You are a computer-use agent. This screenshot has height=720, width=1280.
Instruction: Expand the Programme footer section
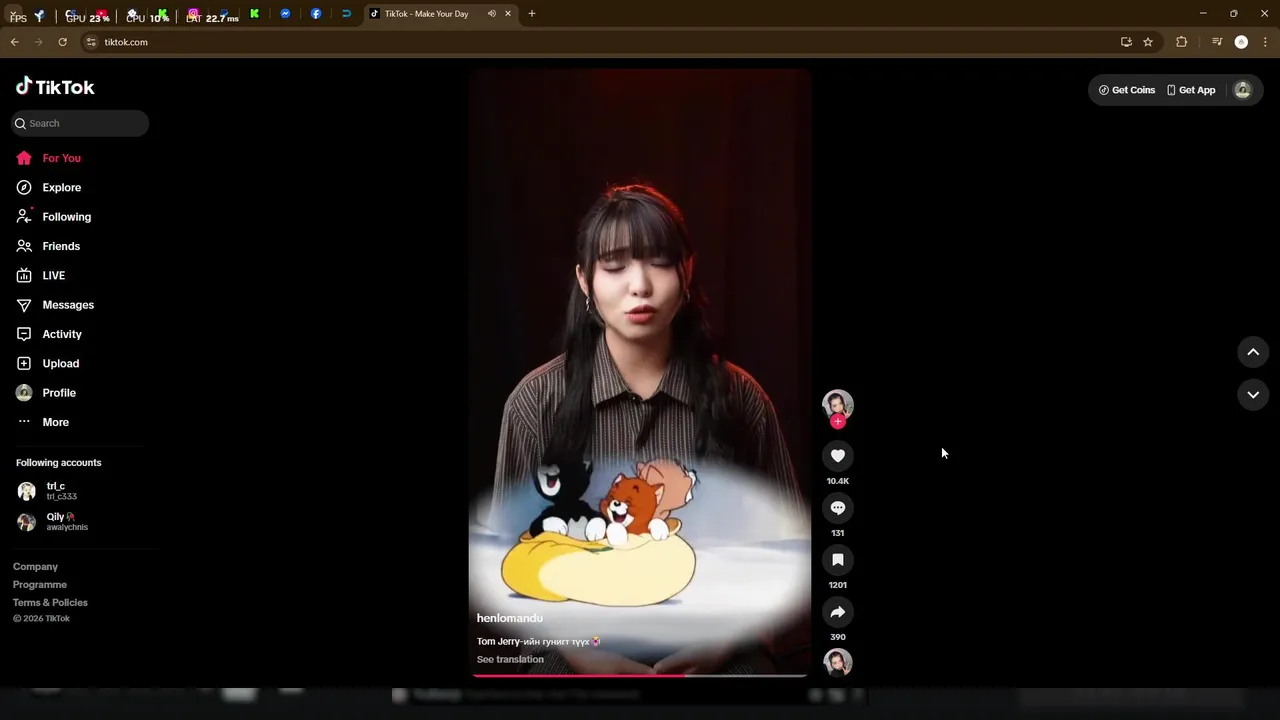pos(40,585)
